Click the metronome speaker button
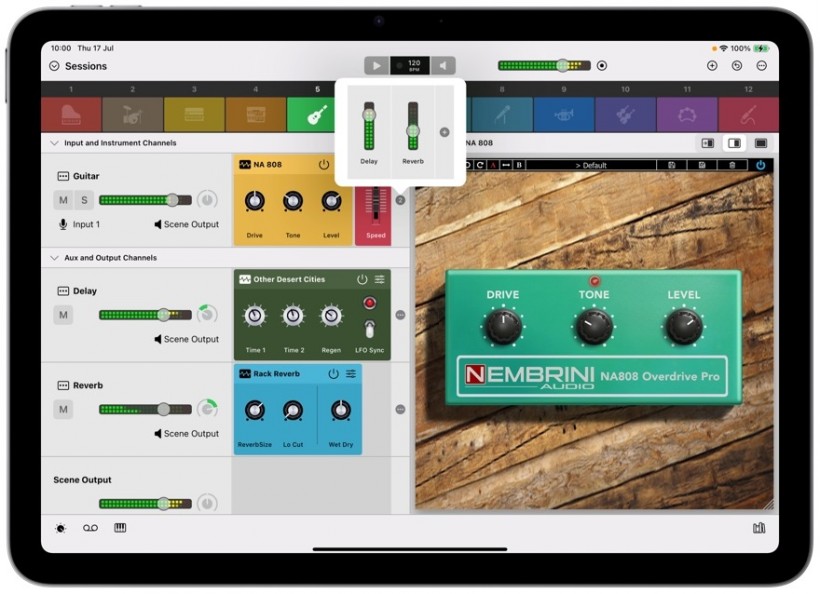Viewport: 820px width, 594px height. click(x=443, y=66)
